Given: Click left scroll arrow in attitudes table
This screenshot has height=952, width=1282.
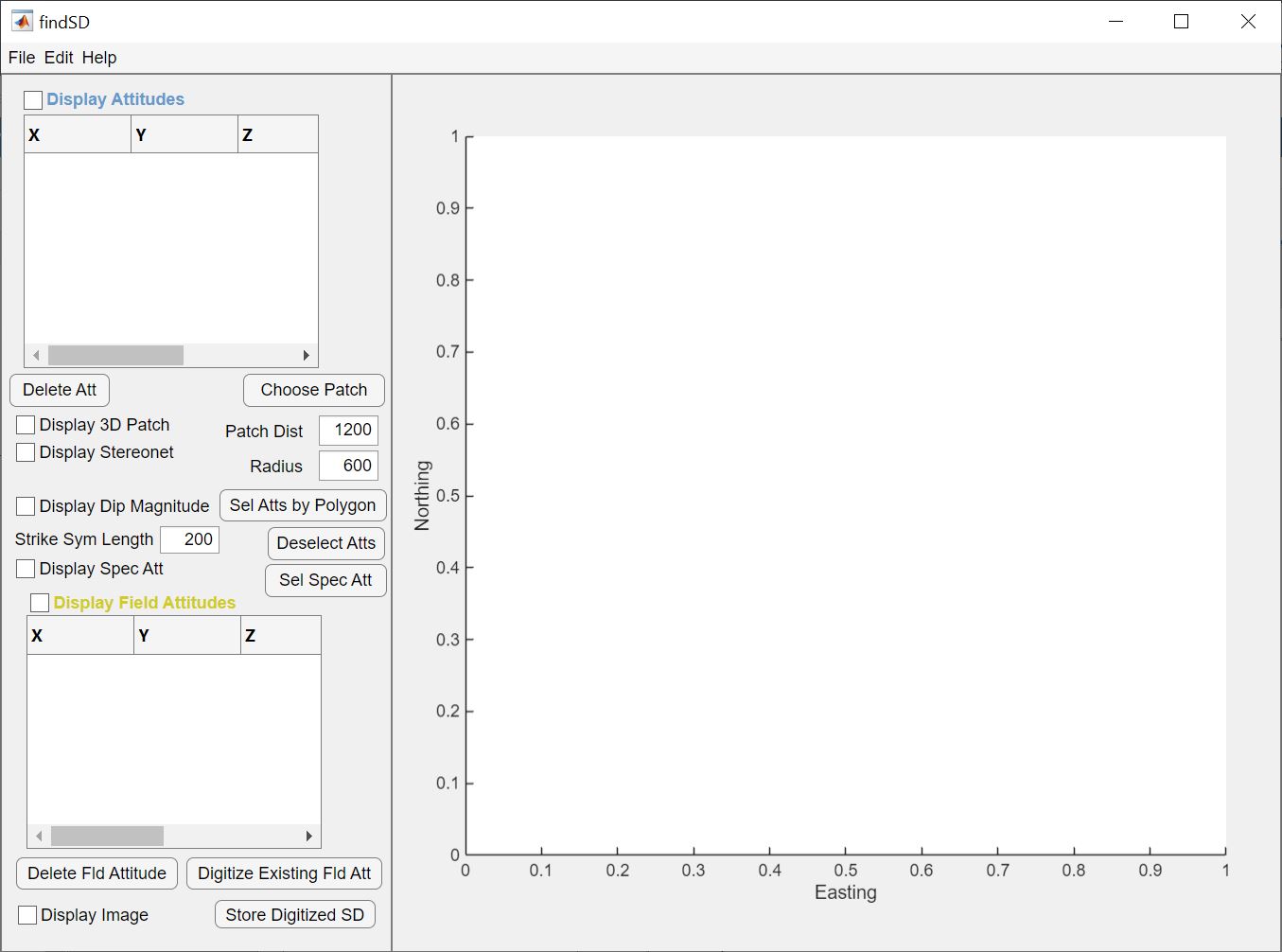Looking at the screenshot, I should click(x=36, y=356).
